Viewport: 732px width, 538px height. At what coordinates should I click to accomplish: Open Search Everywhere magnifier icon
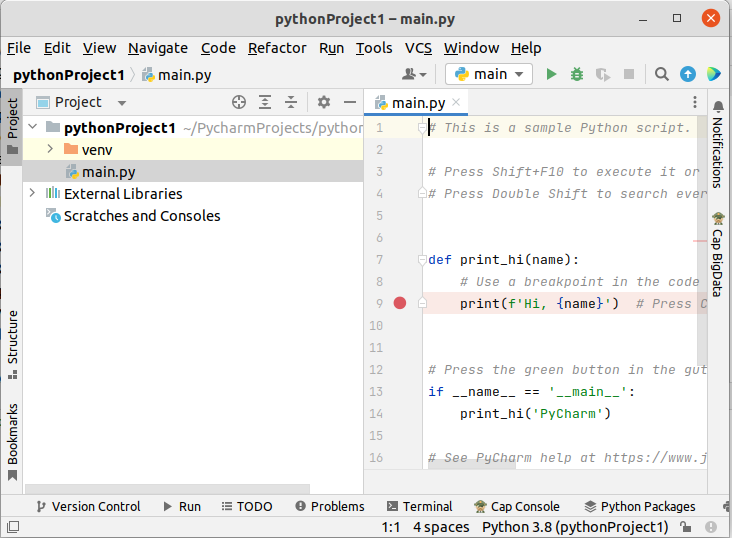[661, 74]
